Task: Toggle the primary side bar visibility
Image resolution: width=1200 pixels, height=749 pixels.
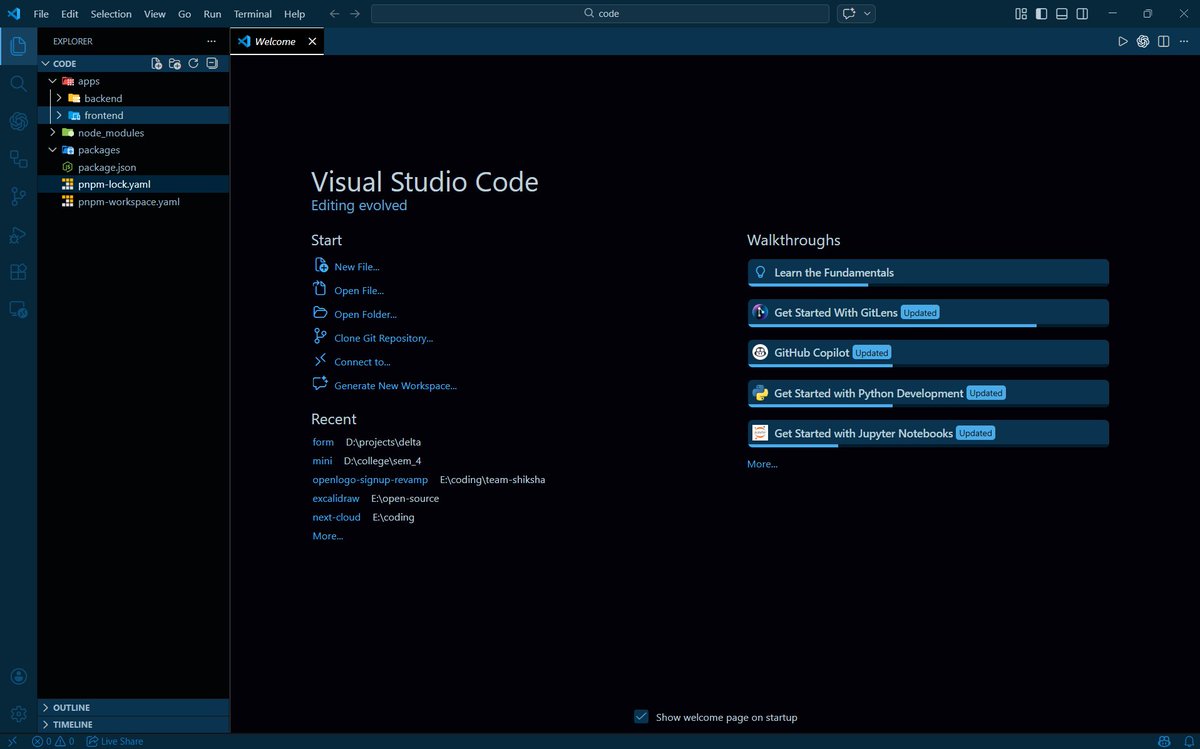Action: click(1041, 14)
